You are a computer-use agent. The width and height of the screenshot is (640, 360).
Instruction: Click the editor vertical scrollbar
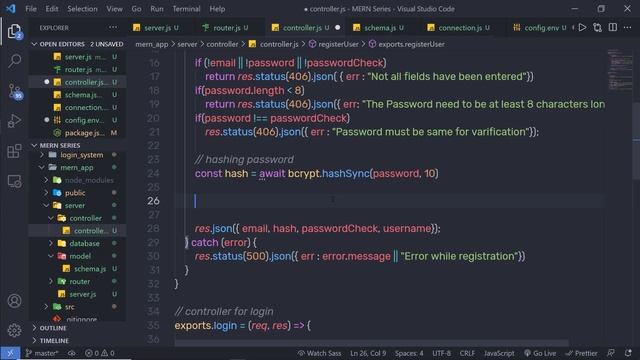(636, 141)
